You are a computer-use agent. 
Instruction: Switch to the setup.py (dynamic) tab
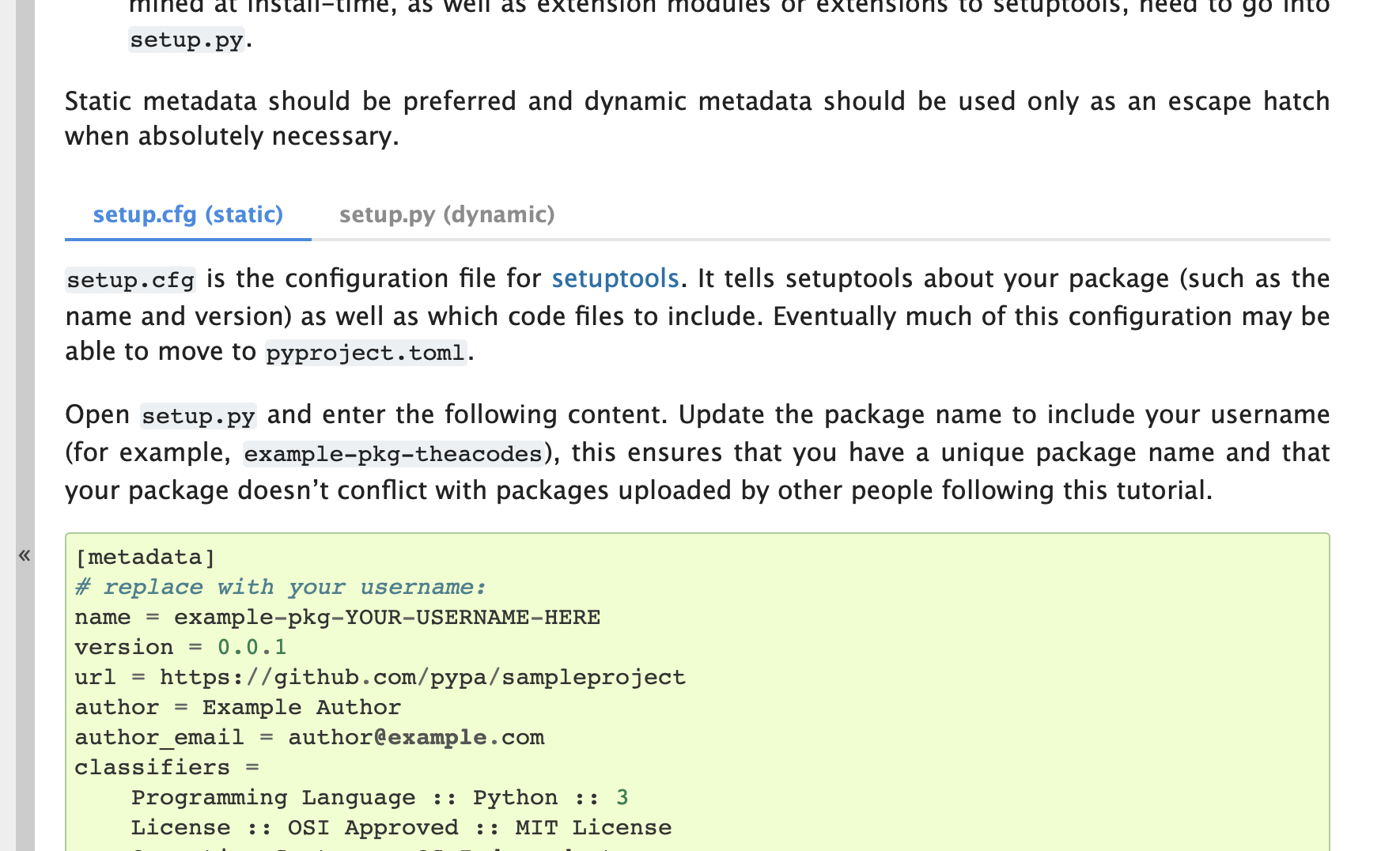[x=447, y=214]
